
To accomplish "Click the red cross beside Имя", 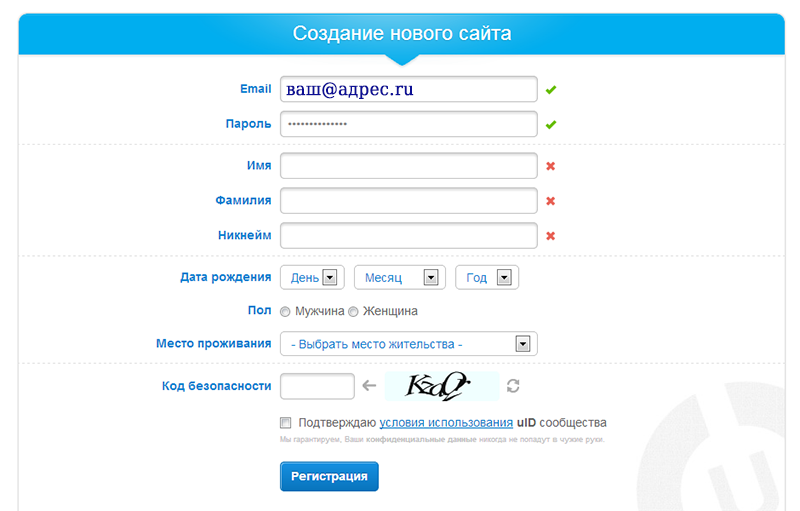I will click(551, 166).
